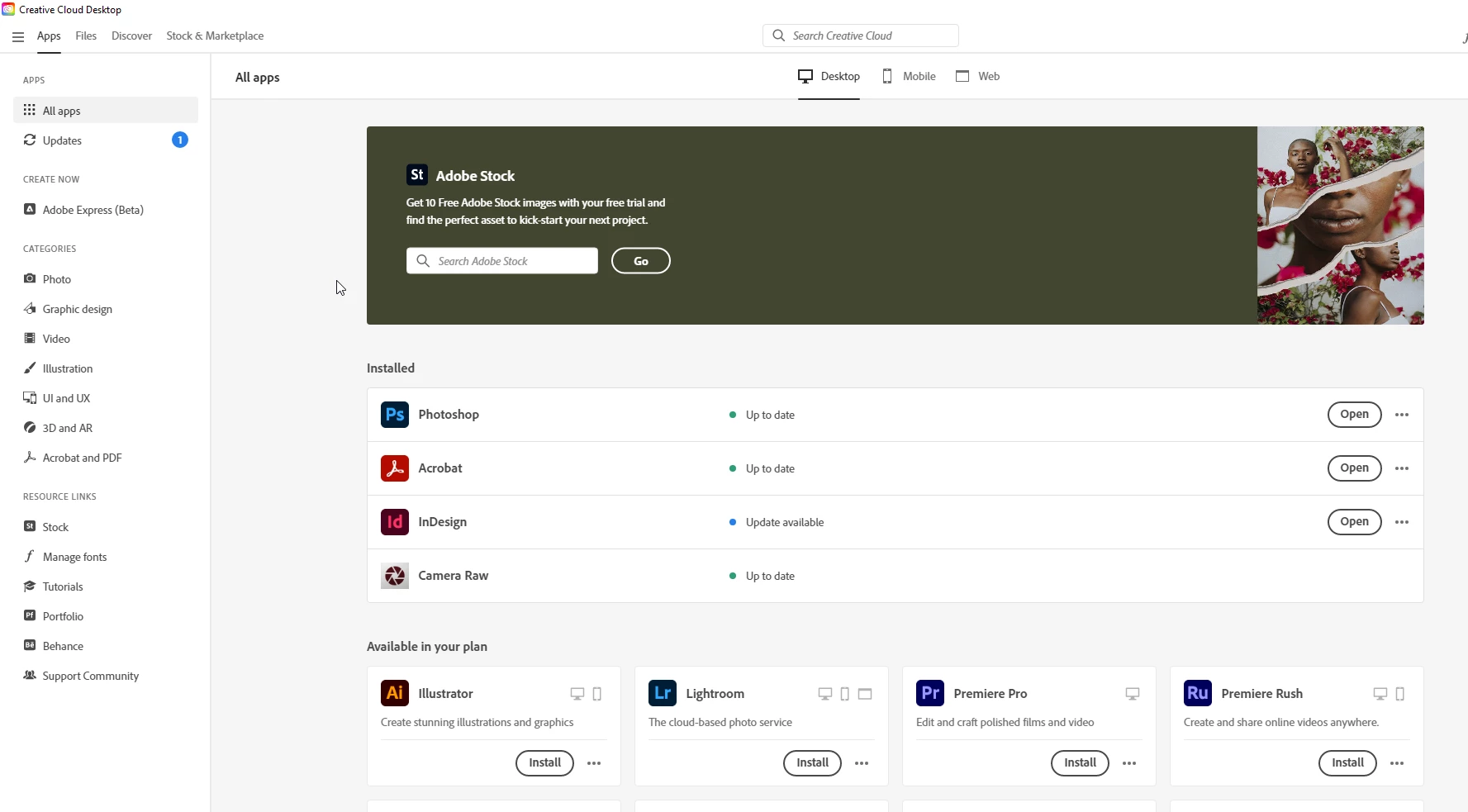
Task: Click the Search Adobe Stock field
Action: tap(502, 261)
